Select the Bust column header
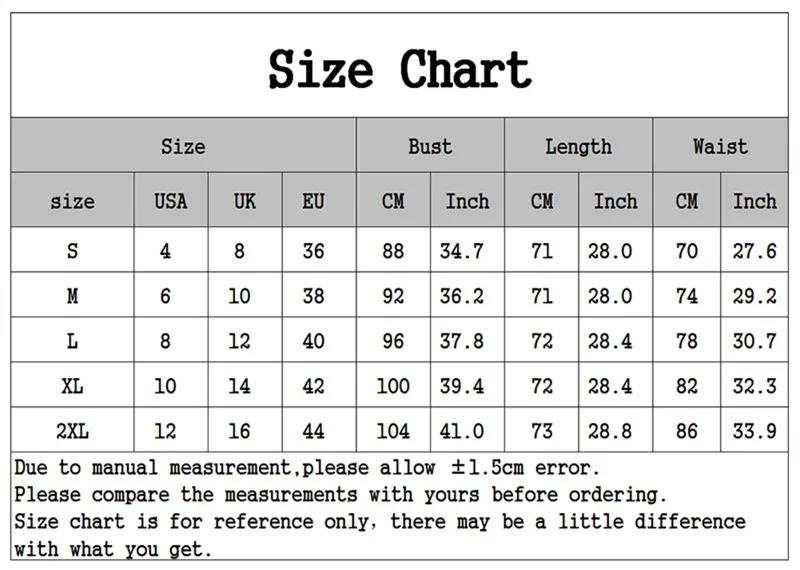This screenshot has width=800, height=570. coord(430,146)
